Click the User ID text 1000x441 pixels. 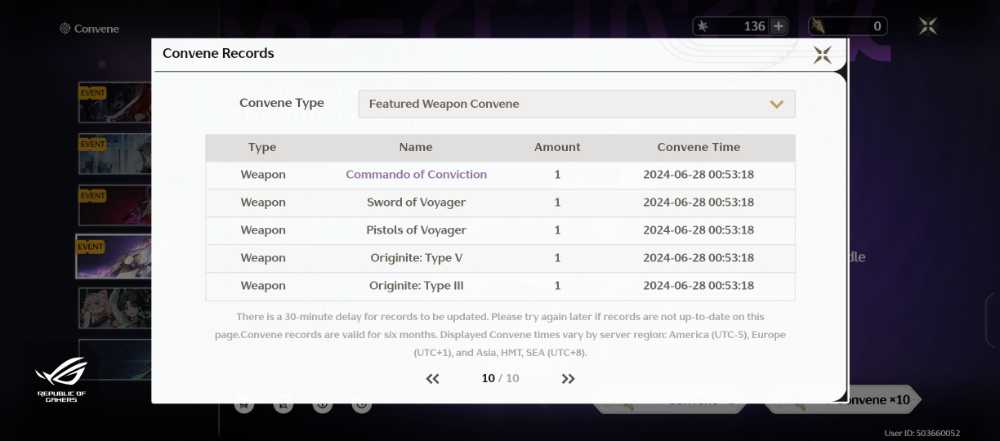coord(922,433)
